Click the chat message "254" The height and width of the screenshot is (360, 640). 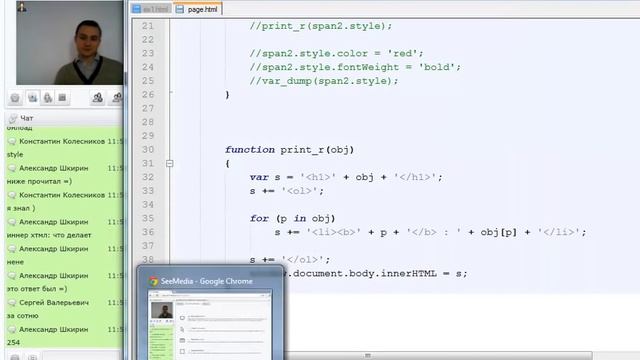point(13,342)
